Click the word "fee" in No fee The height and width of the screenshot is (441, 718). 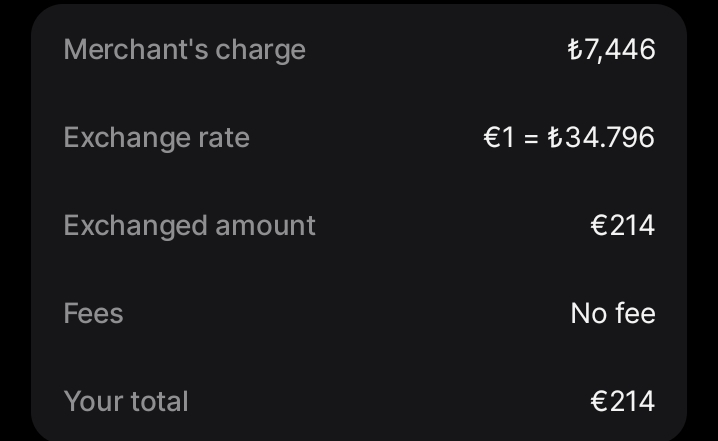(635, 313)
